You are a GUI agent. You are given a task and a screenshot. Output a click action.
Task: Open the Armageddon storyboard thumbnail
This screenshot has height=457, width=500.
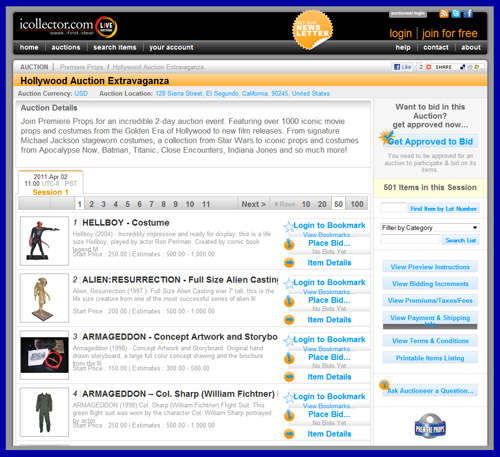pos(44,355)
